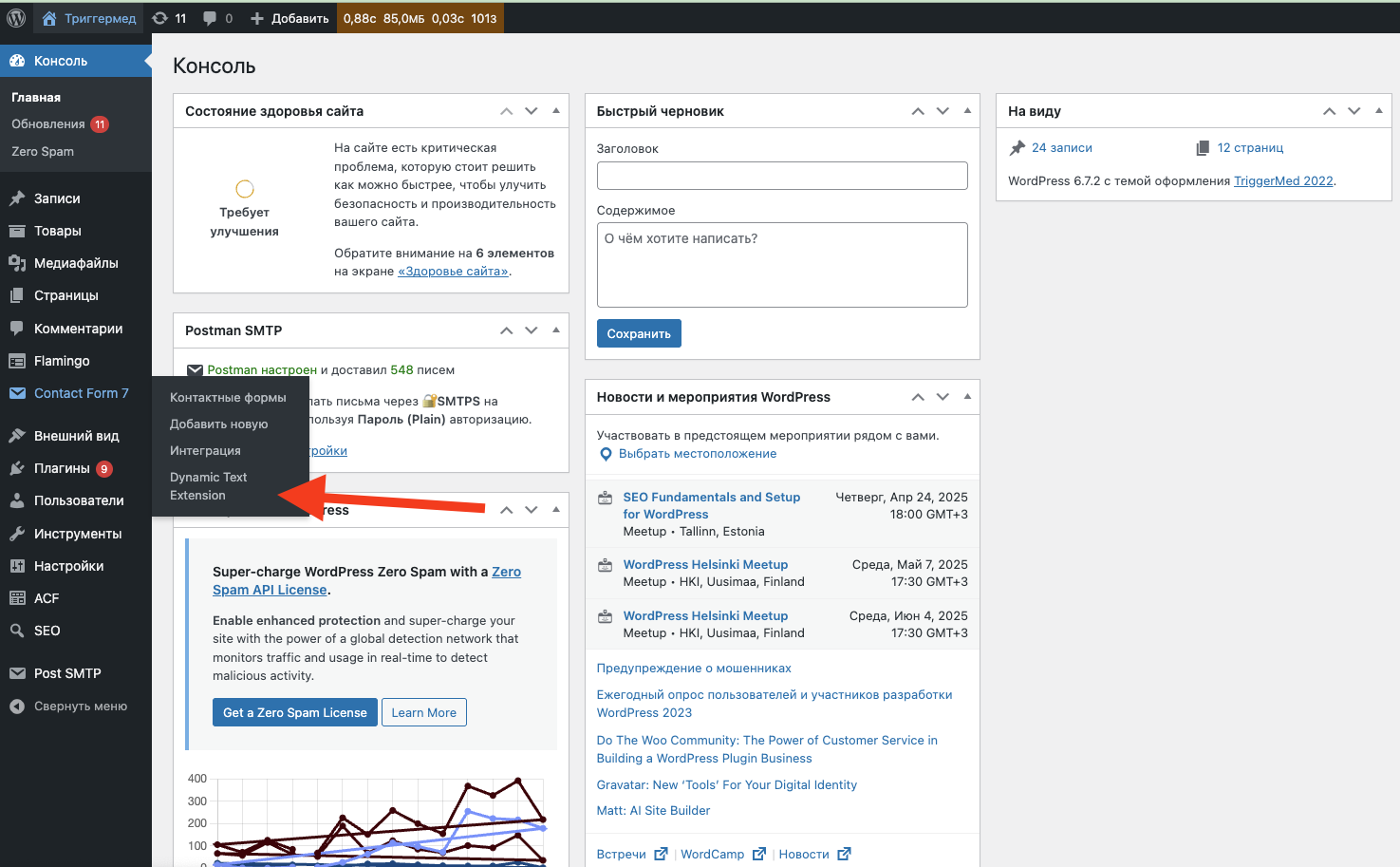1400x867 pixels.
Task: Open the Flamingo menu icon
Action: pyautogui.click(x=17, y=361)
